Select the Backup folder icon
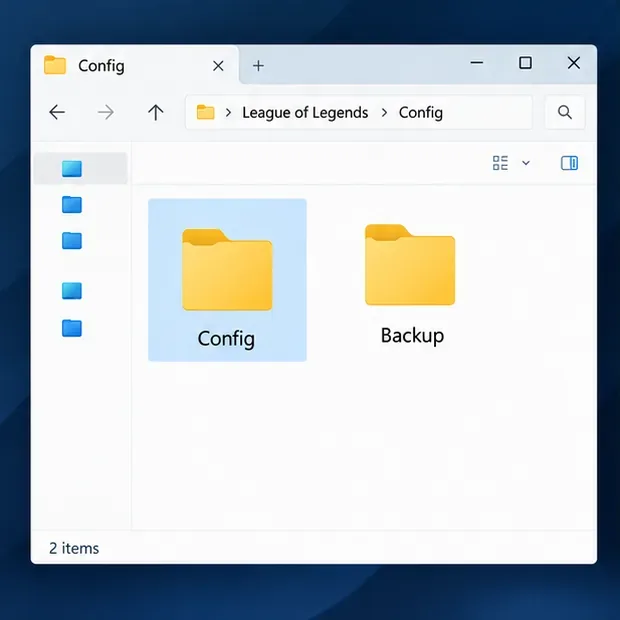 [x=410, y=265]
